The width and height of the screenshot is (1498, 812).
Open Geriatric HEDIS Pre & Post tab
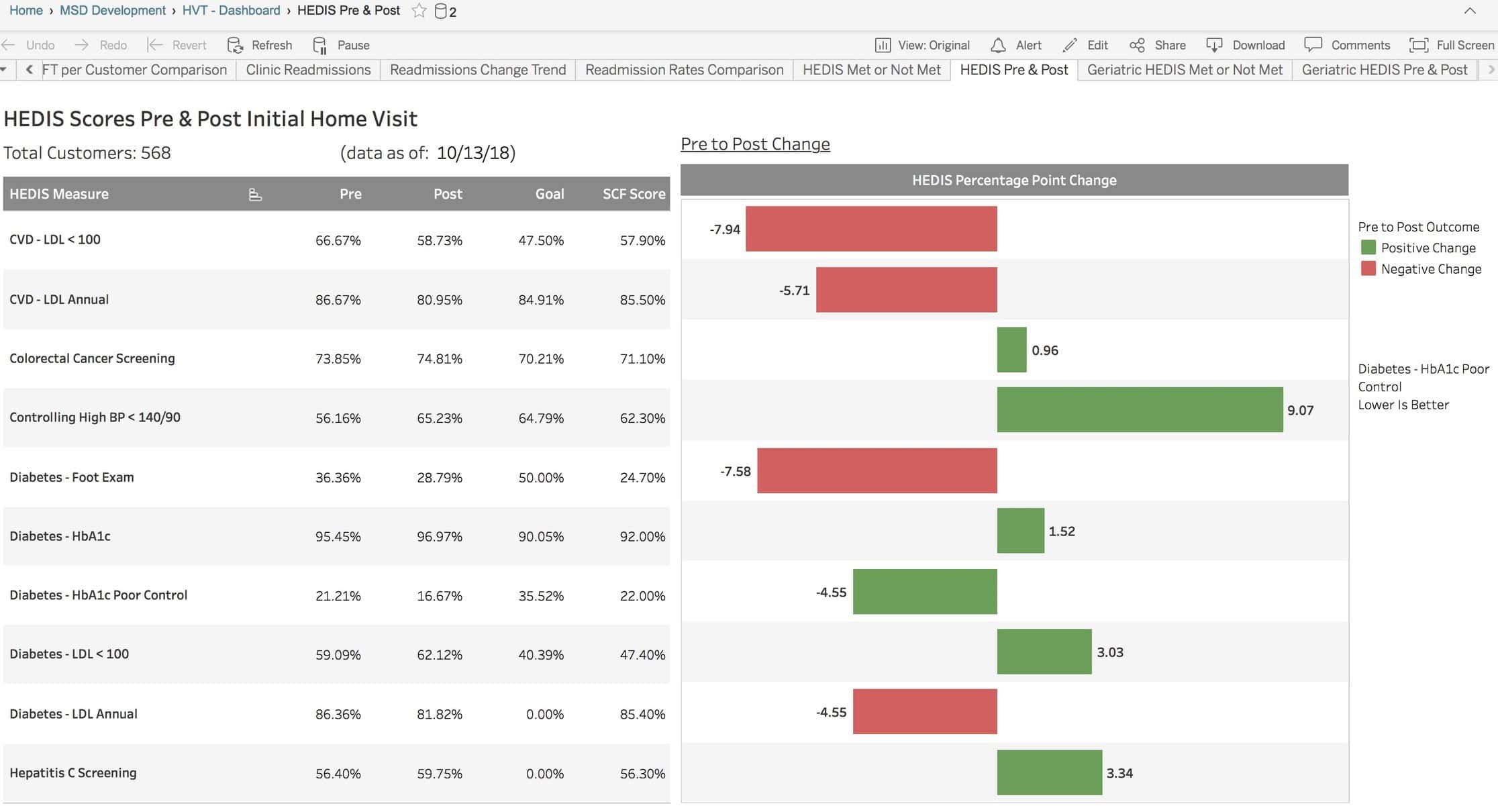(x=1384, y=70)
